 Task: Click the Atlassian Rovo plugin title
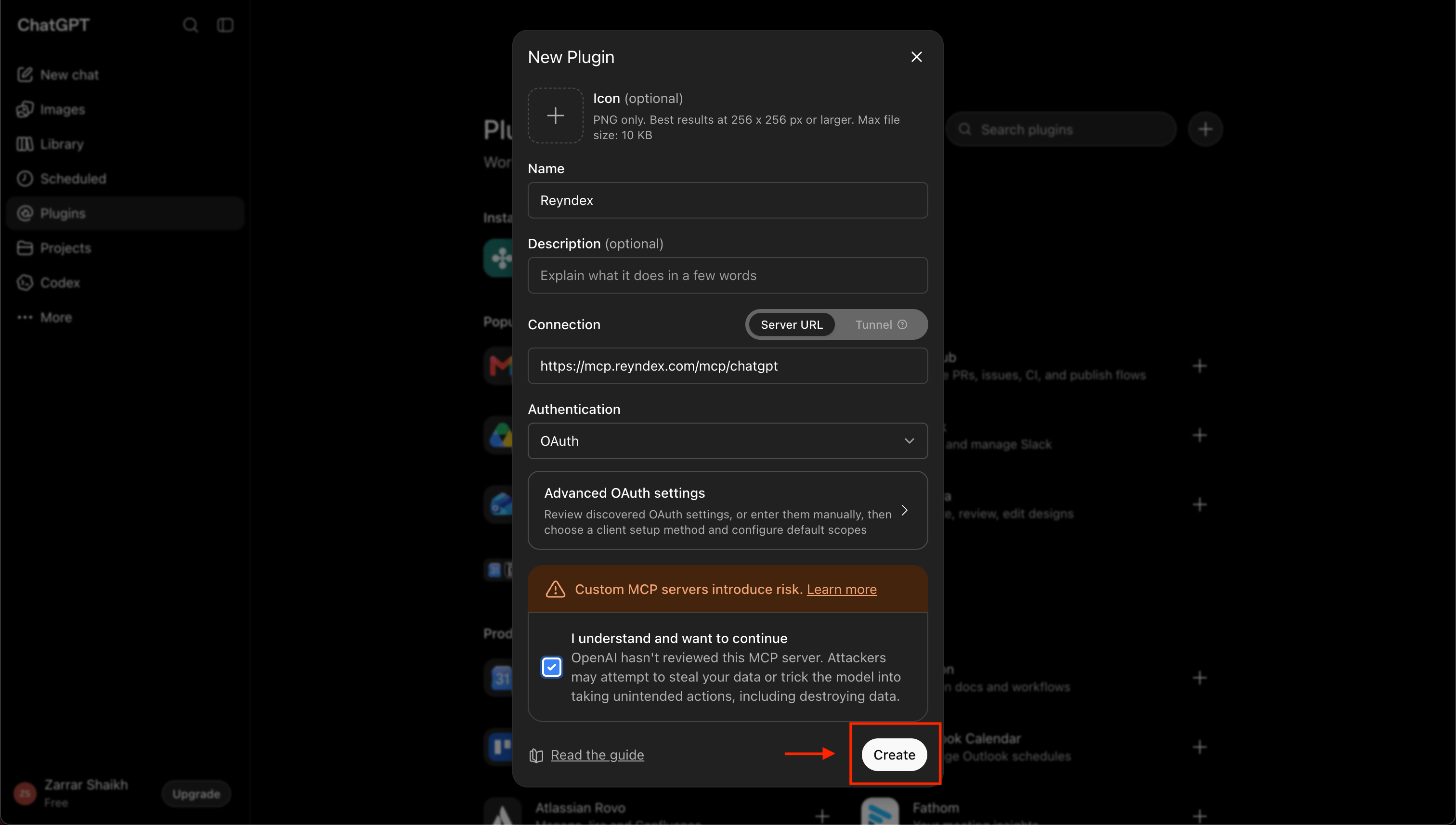pos(580,808)
